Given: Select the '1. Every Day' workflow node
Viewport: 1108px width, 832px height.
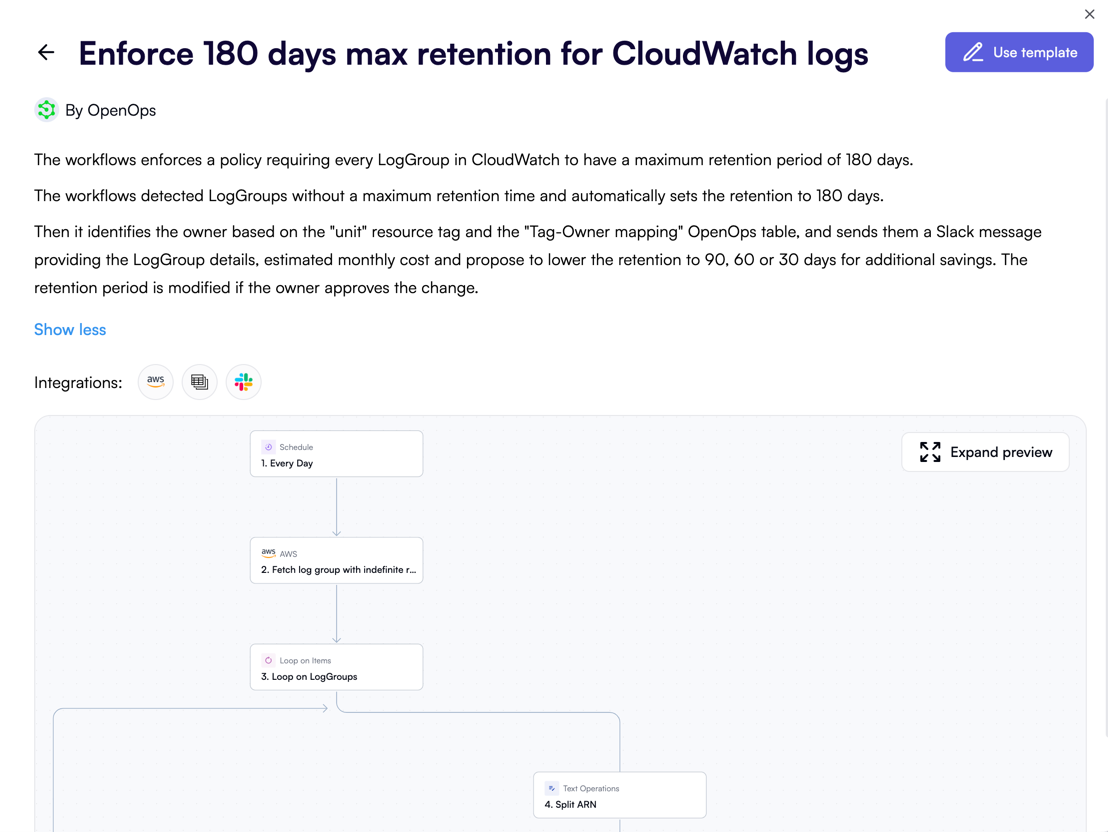Looking at the screenshot, I should pyautogui.click(x=336, y=455).
